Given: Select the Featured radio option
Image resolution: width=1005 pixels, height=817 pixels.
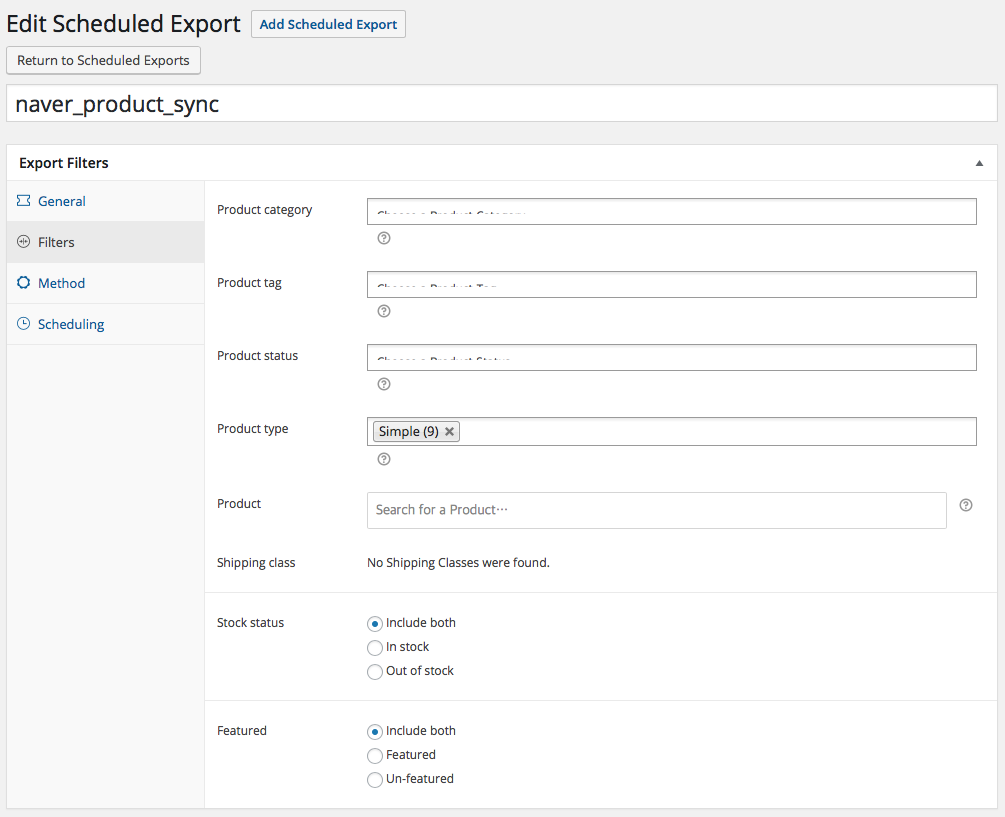Looking at the screenshot, I should click(375, 756).
